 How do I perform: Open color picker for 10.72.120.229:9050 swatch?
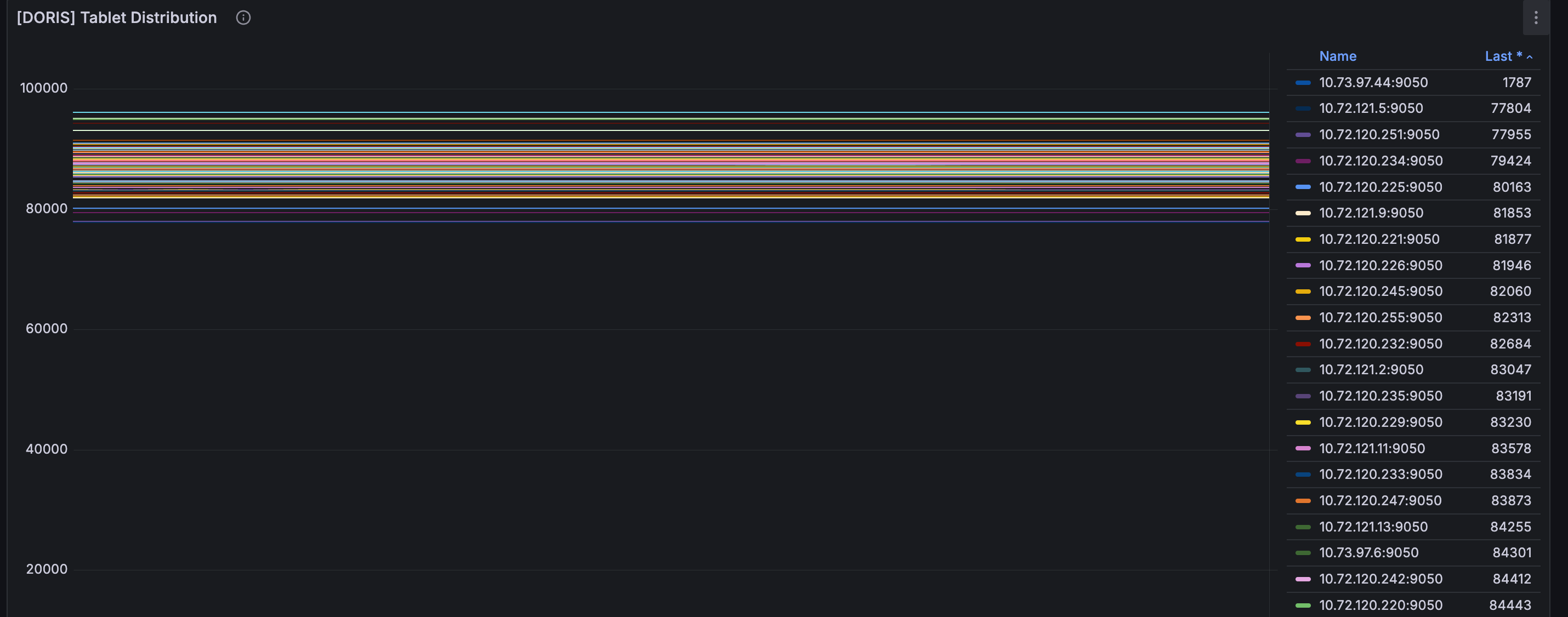coord(1303,422)
